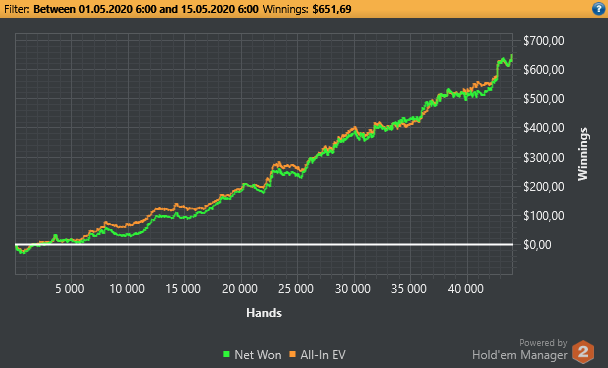Select the All-In EV legend label
Image resolution: width=608 pixels, height=368 pixels.
coord(323,354)
